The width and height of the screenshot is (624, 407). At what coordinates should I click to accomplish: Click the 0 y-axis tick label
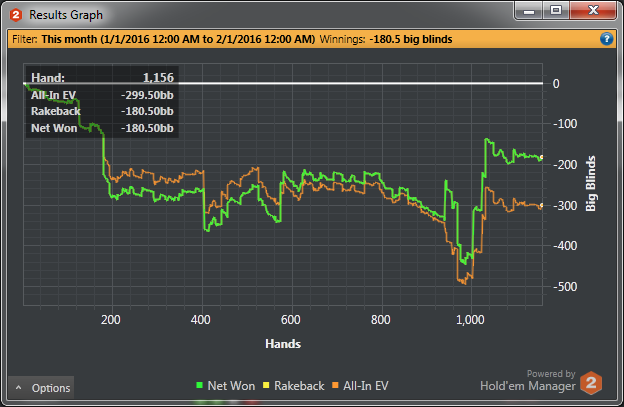556,84
